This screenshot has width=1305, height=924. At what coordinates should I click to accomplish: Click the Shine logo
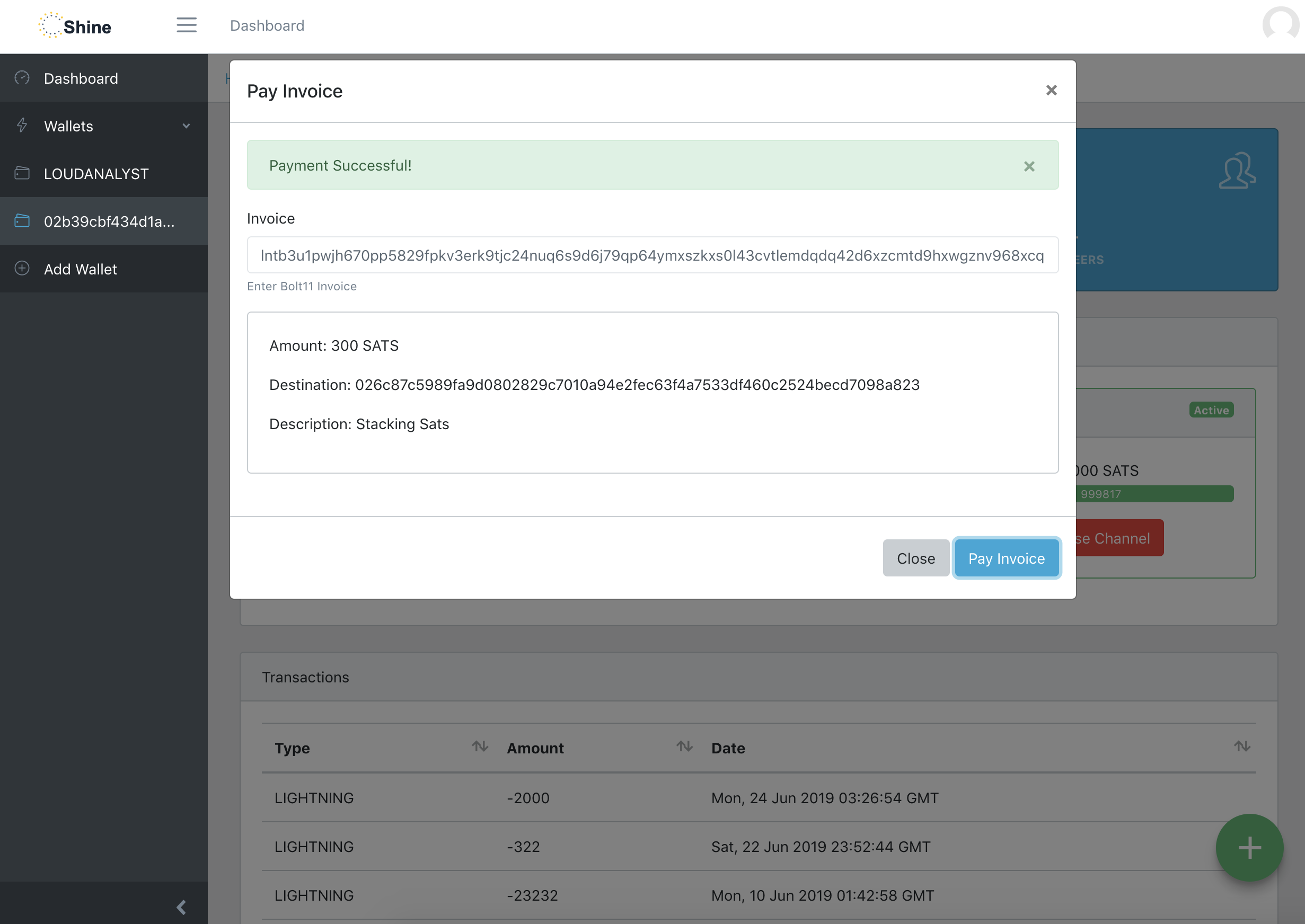click(x=75, y=26)
